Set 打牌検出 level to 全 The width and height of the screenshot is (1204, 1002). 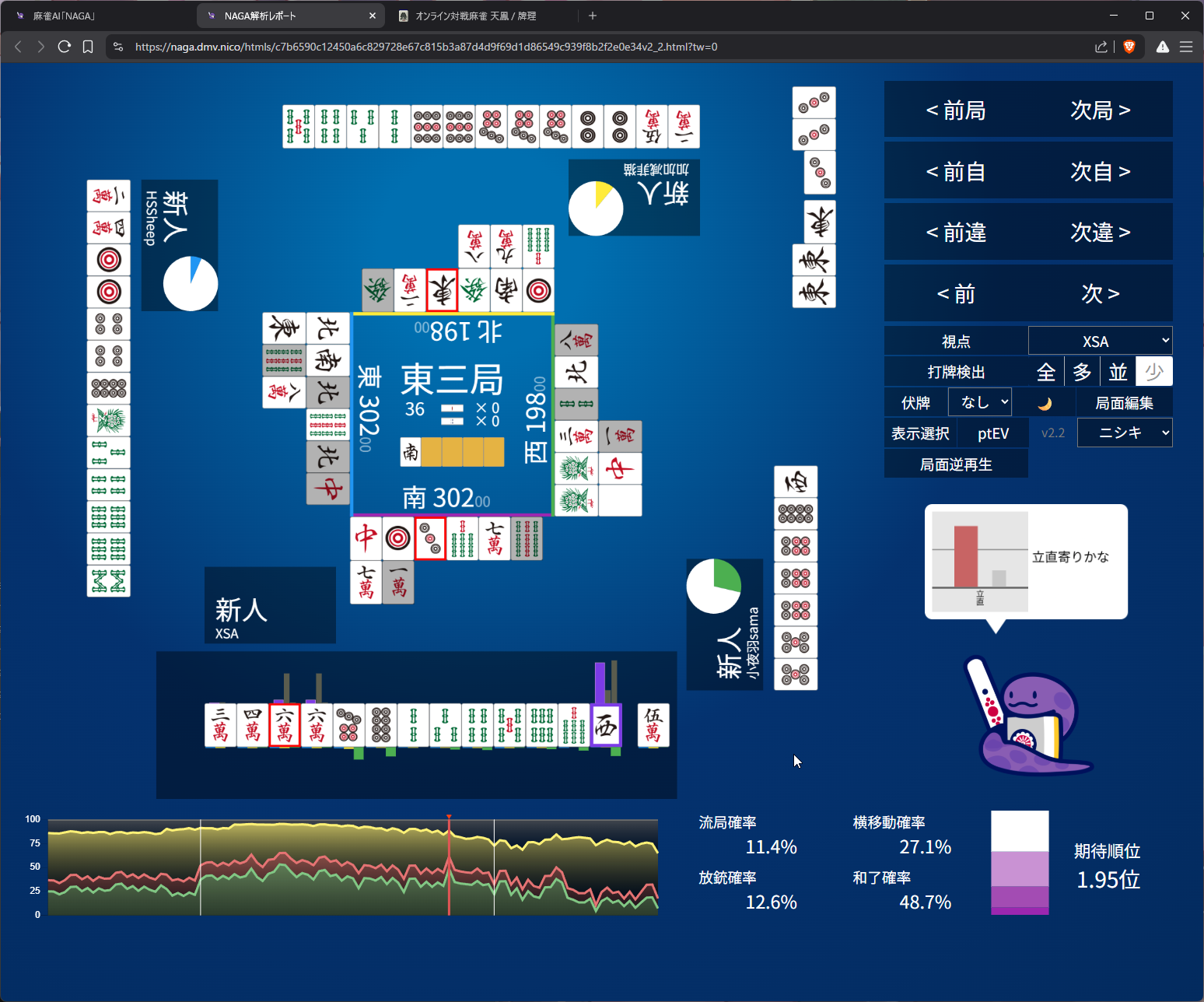[1046, 372]
